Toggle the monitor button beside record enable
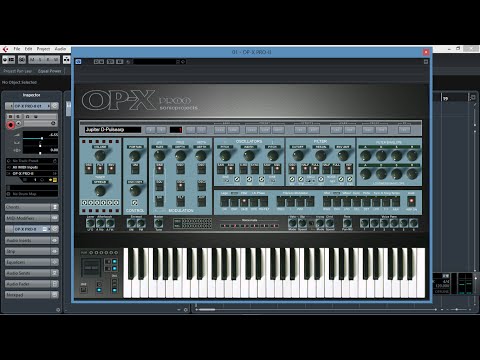The image size is (480, 360). pyautogui.click(x=19, y=123)
